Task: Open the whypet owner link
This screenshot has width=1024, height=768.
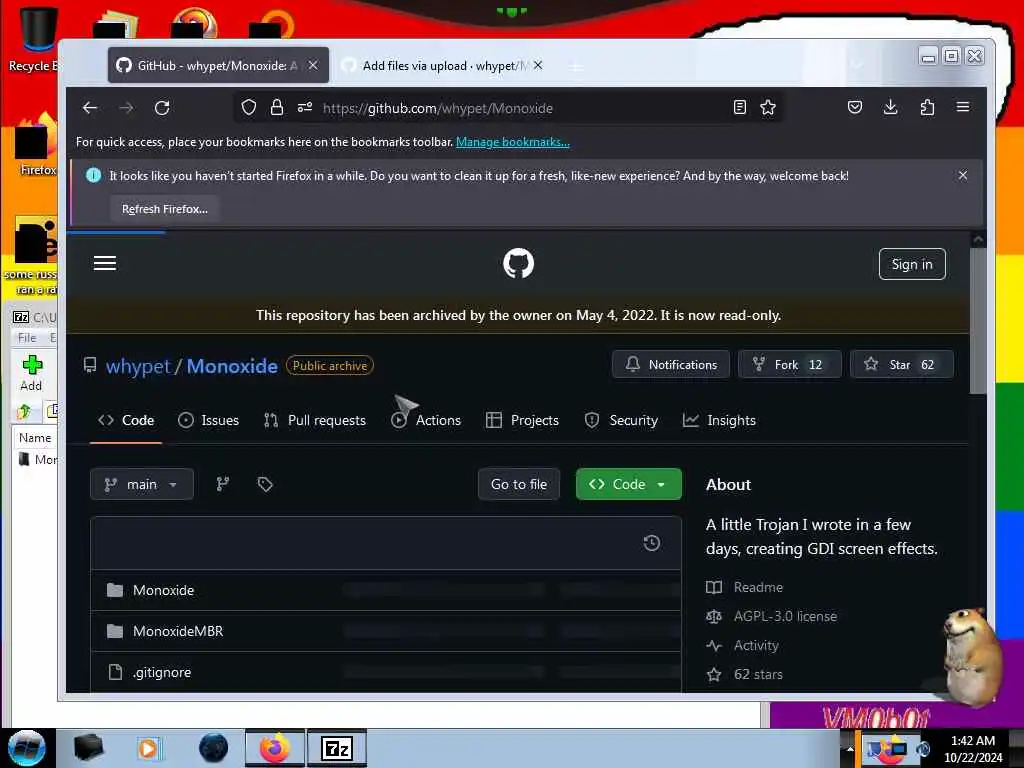Action: pyautogui.click(x=138, y=366)
